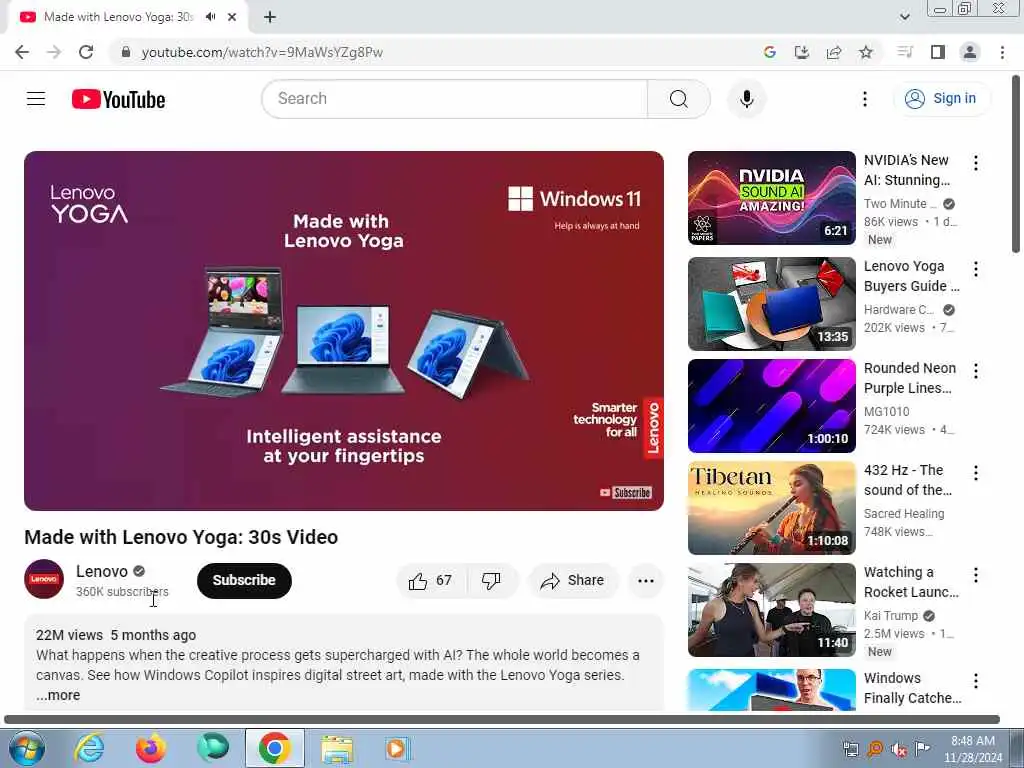Screen dimensions: 1024x768
Task: Click the MG1010 channel name
Action: [x=886, y=411]
